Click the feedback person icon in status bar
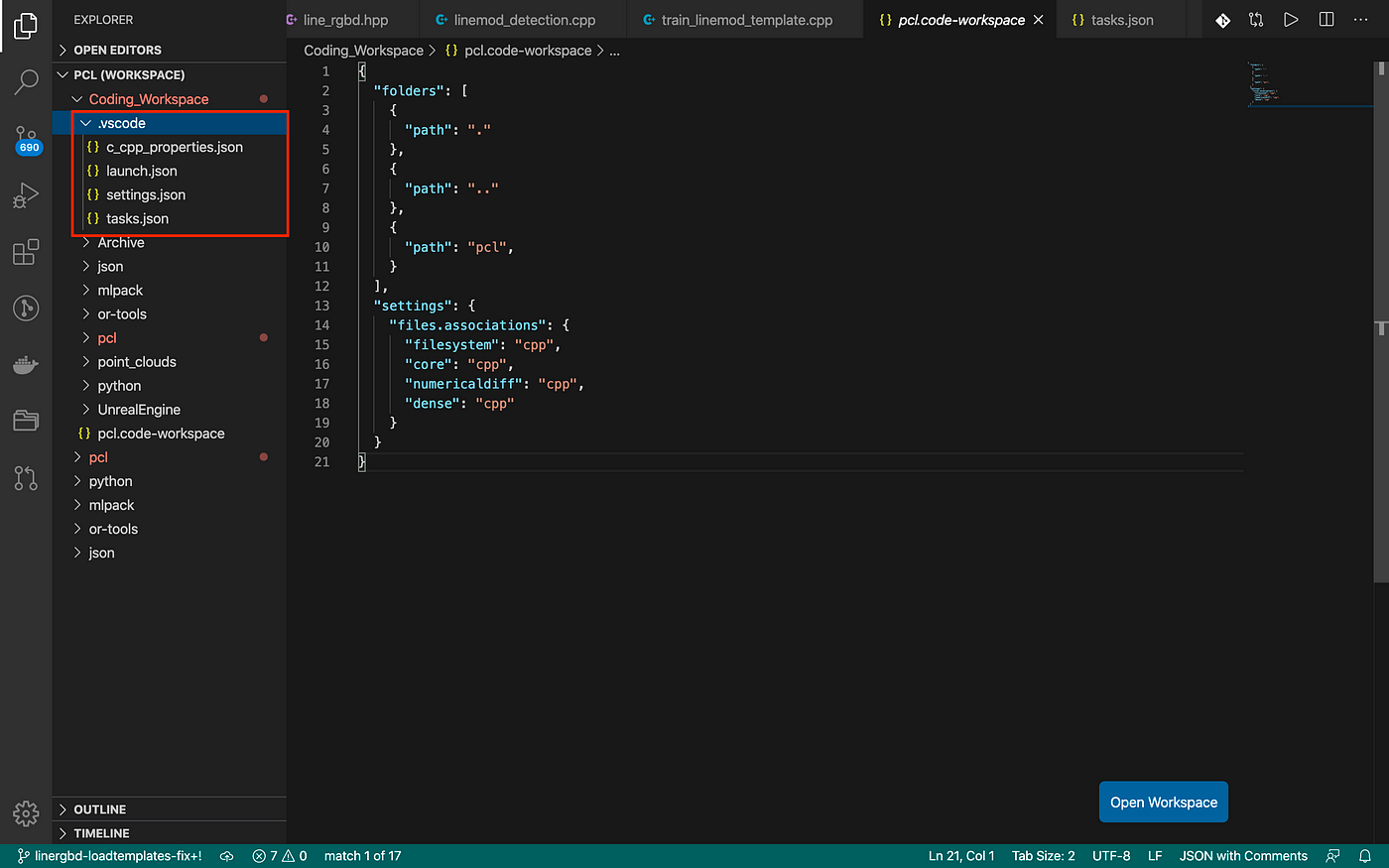Viewport: 1389px width, 868px height. coord(1332,856)
